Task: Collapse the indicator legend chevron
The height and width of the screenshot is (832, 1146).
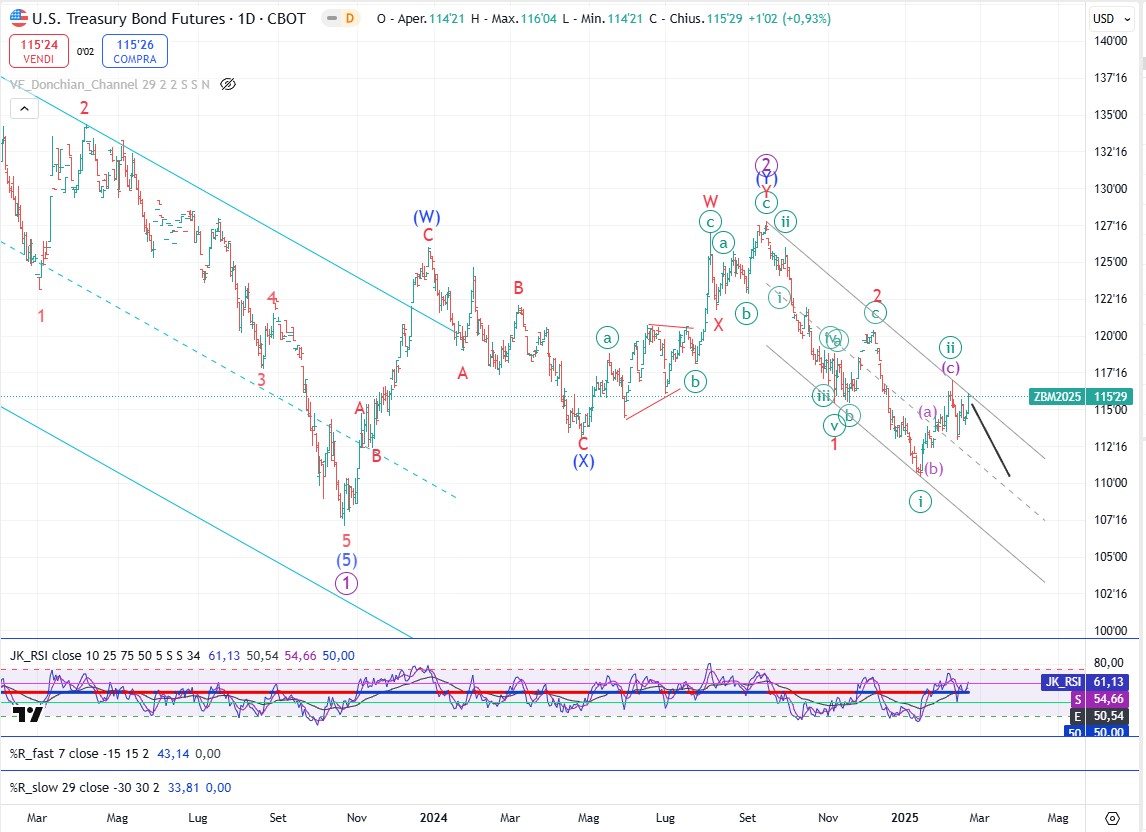Action: tap(24, 109)
